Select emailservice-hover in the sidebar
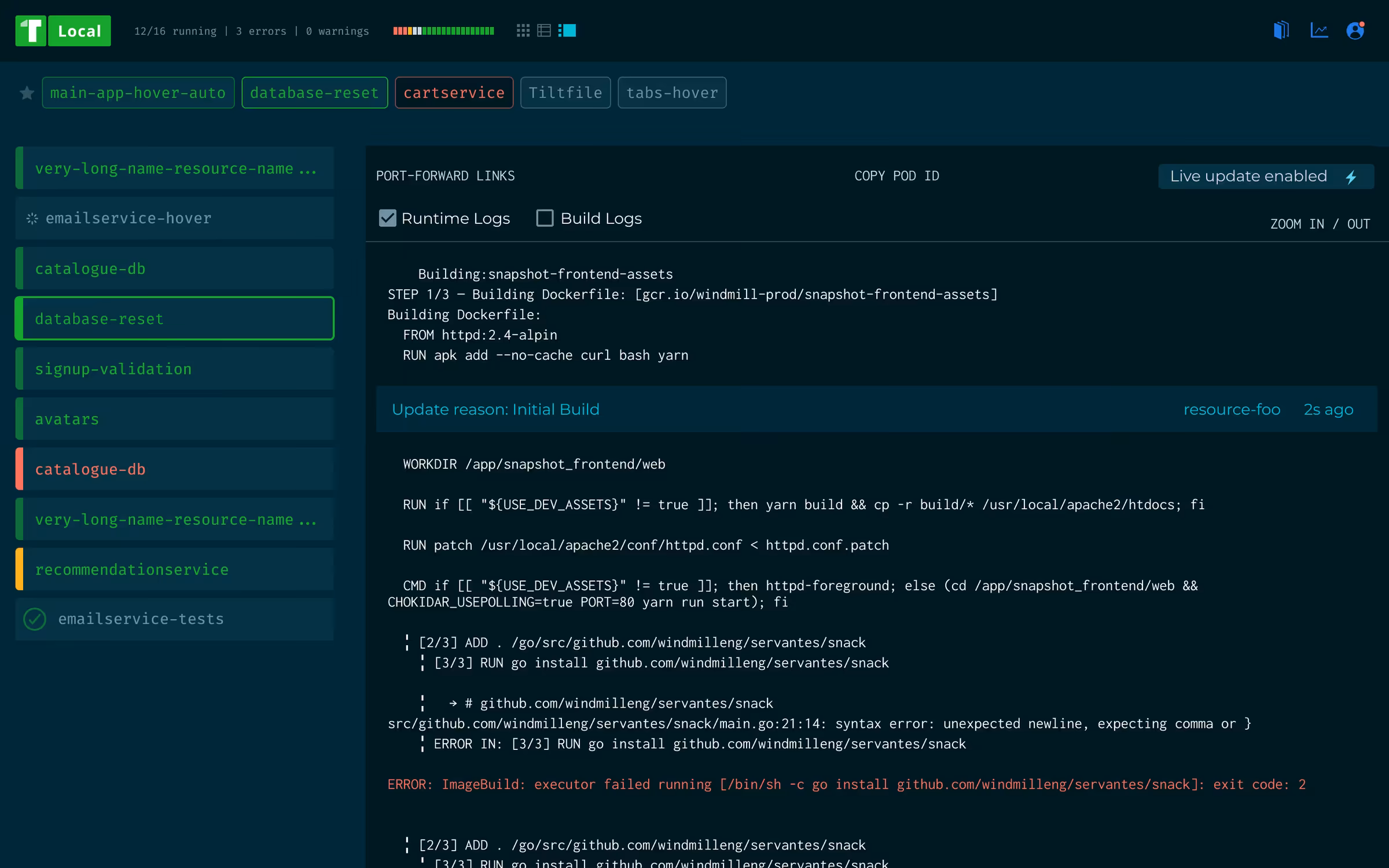This screenshot has height=868, width=1389. (x=174, y=218)
